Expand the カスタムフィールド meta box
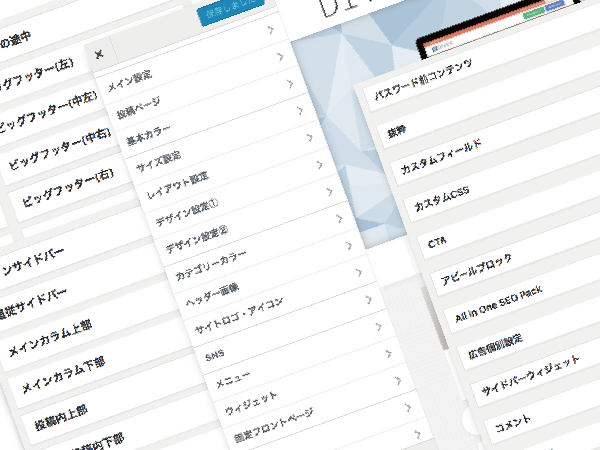 pyautogui.click(x=440, y=156)
